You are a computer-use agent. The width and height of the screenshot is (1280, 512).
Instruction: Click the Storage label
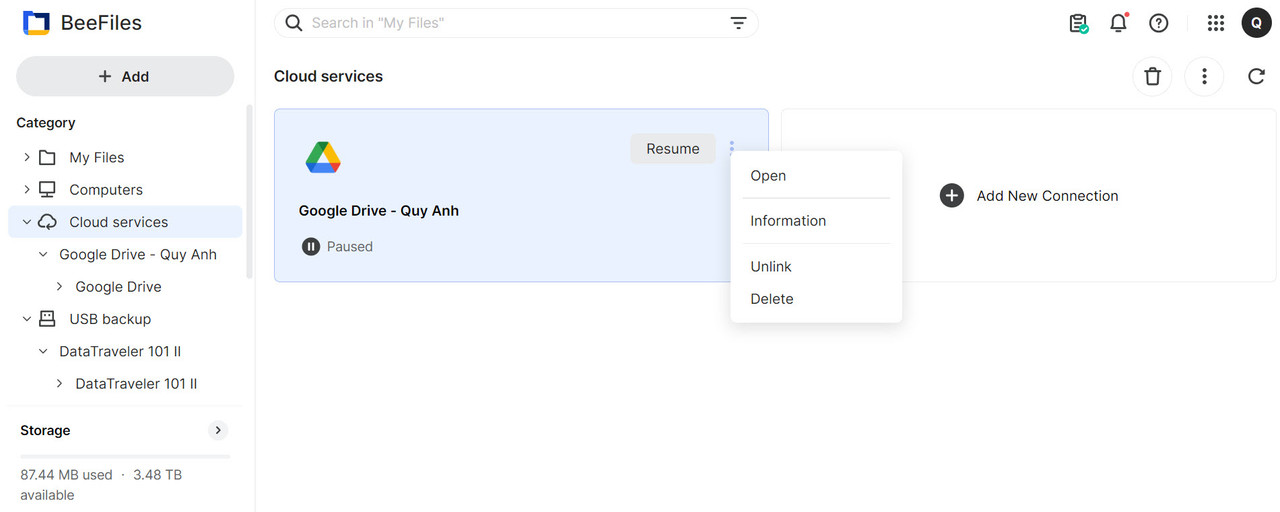[45, 430]
